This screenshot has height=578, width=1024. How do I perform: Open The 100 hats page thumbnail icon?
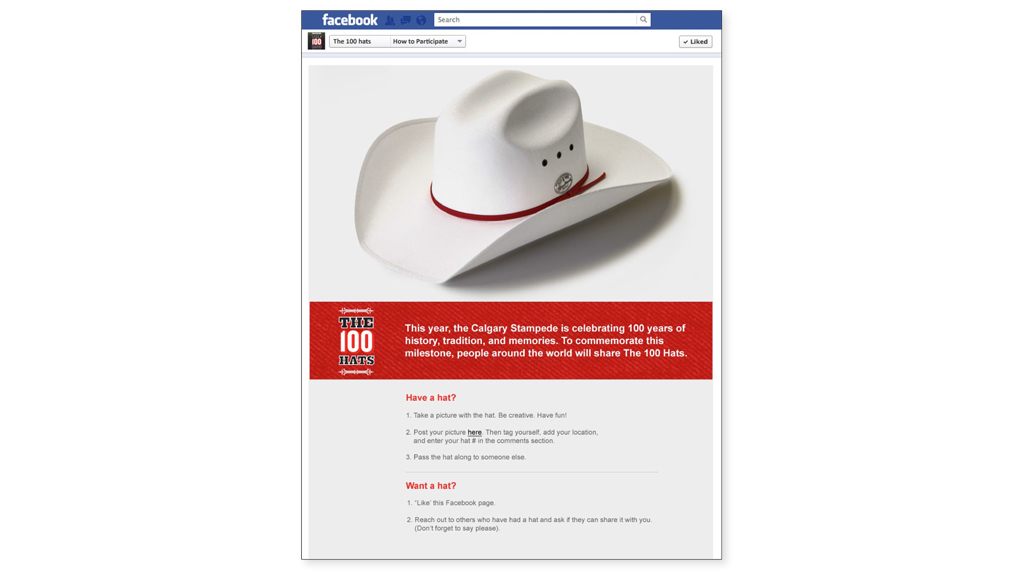[316, 41]
